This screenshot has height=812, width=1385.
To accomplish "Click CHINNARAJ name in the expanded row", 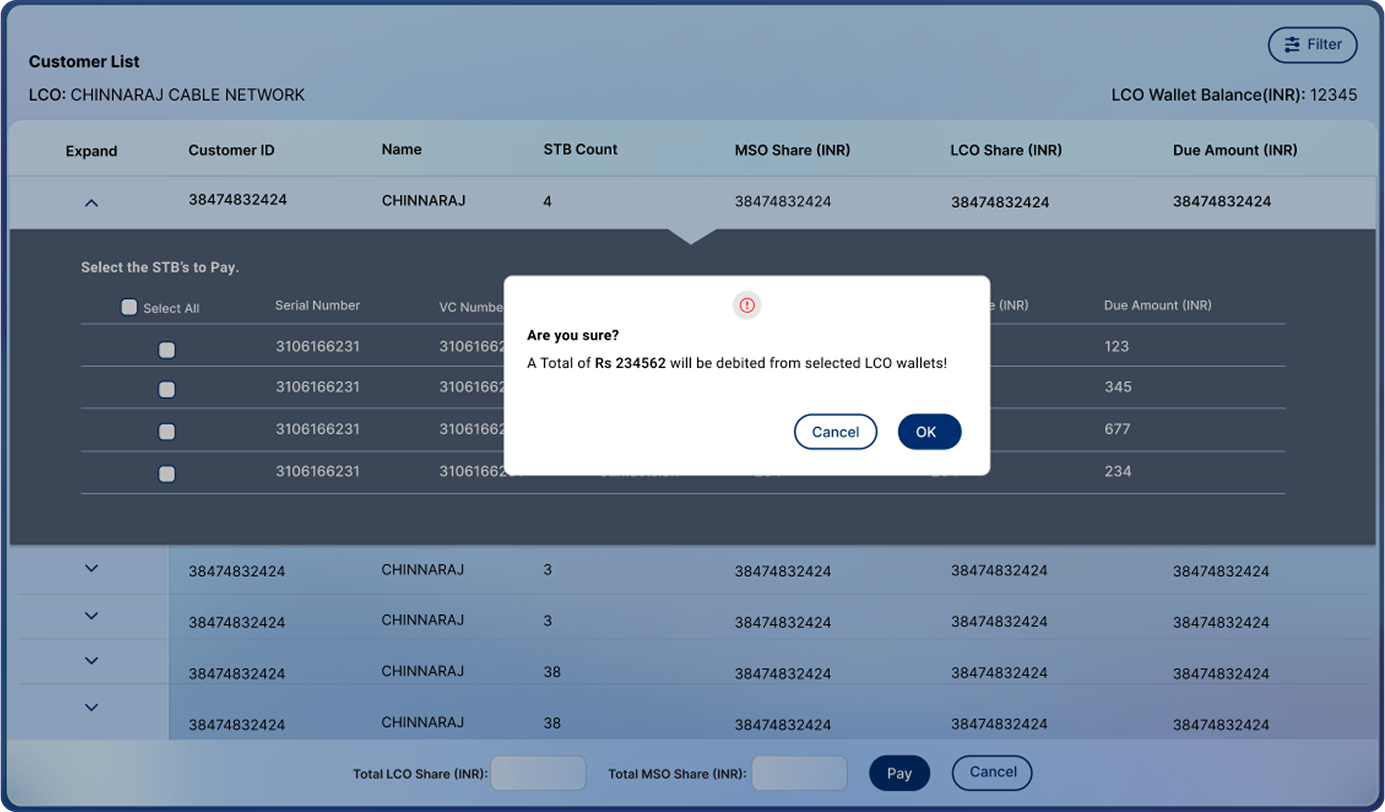I will 423,200.
